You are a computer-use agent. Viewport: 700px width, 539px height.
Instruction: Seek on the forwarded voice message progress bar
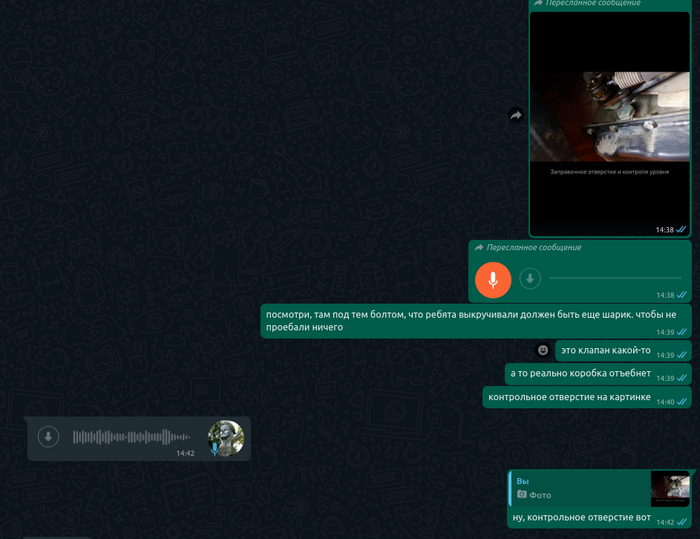[x=616, y=278]
